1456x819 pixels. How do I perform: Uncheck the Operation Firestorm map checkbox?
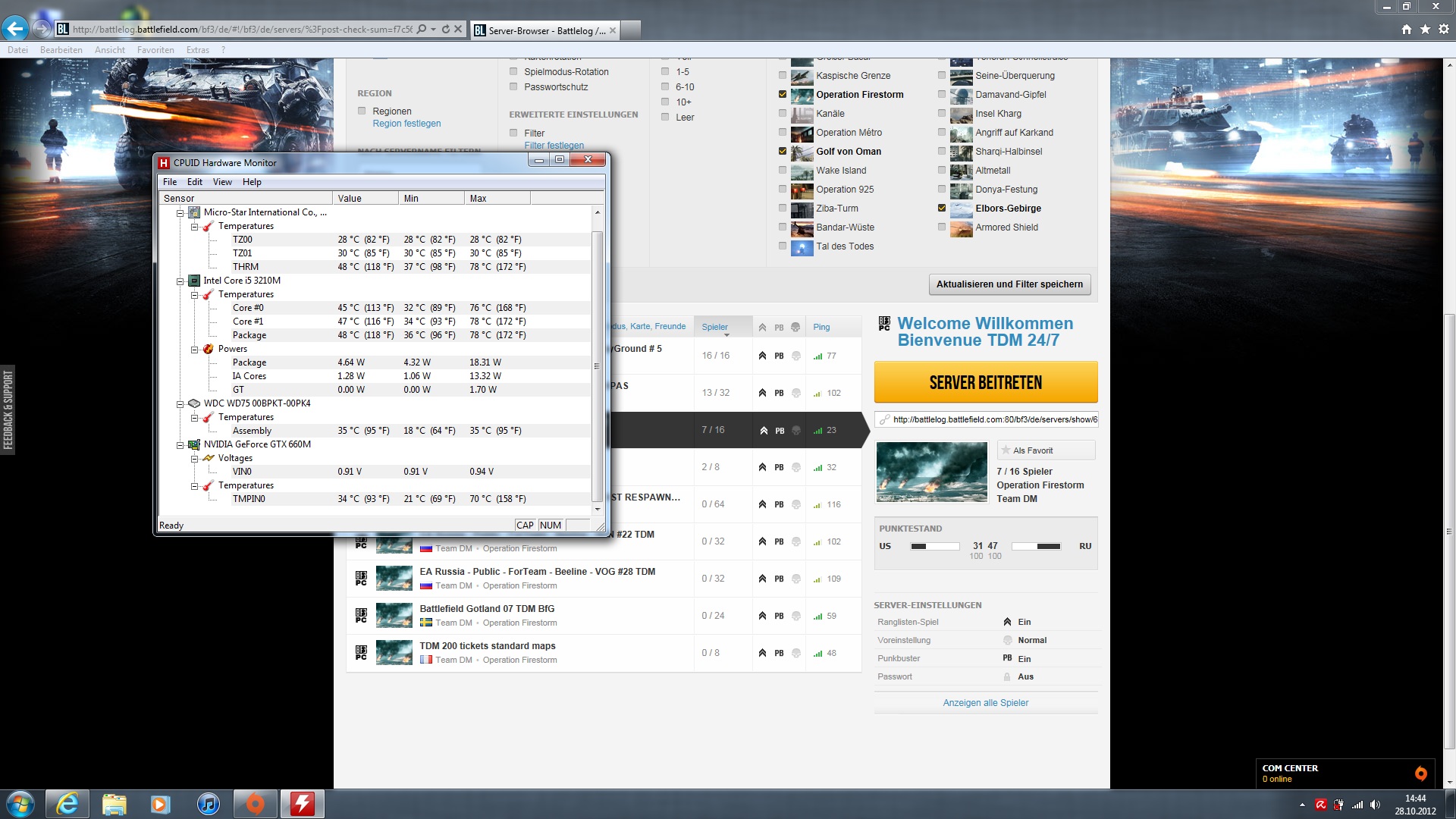783,95
